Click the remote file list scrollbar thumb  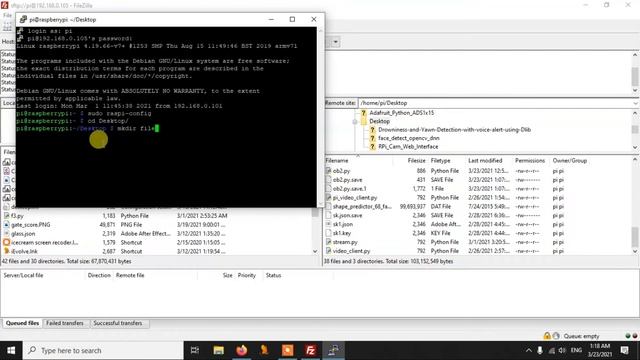[x=635, y=237]
